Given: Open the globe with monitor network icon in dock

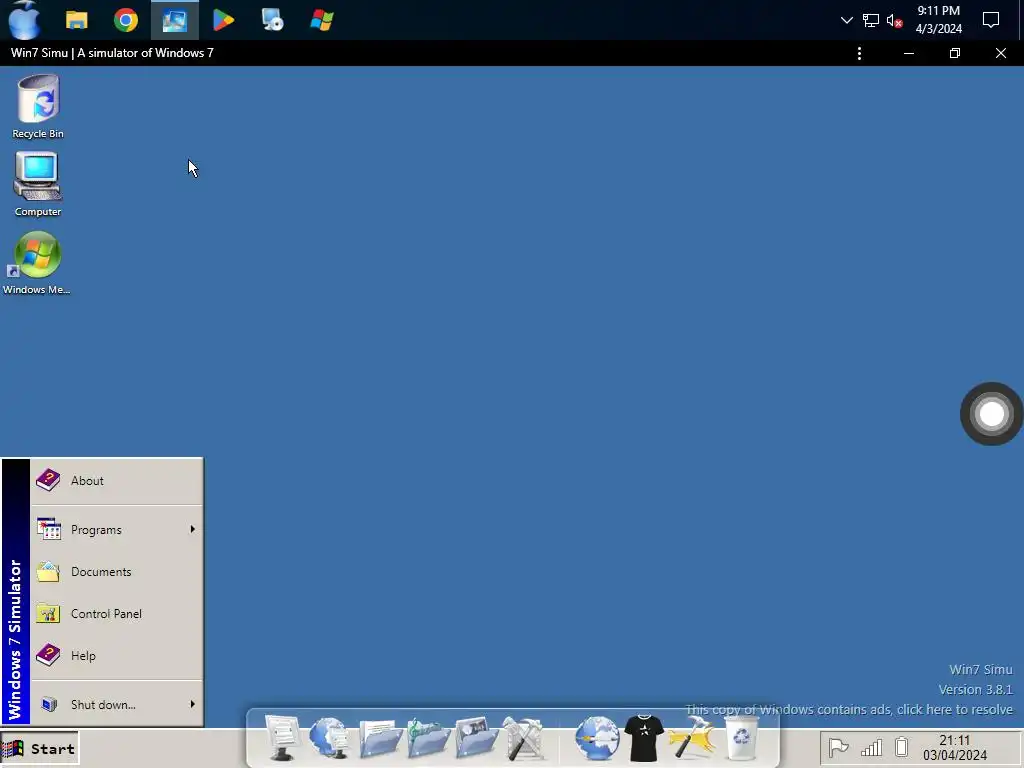Looking at the screenshot, I should [330, 738].
